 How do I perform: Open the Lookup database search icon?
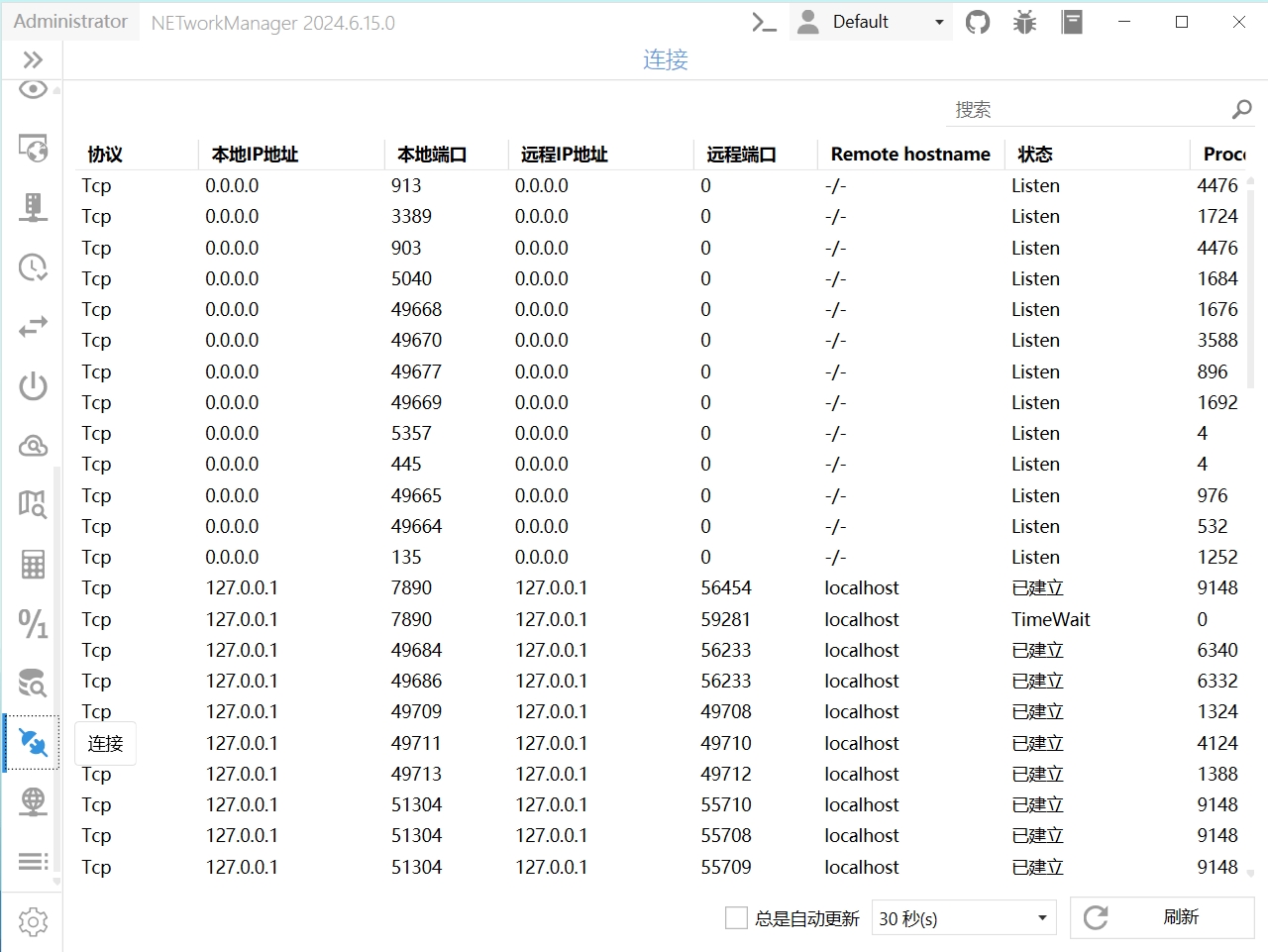pos(33,683)
